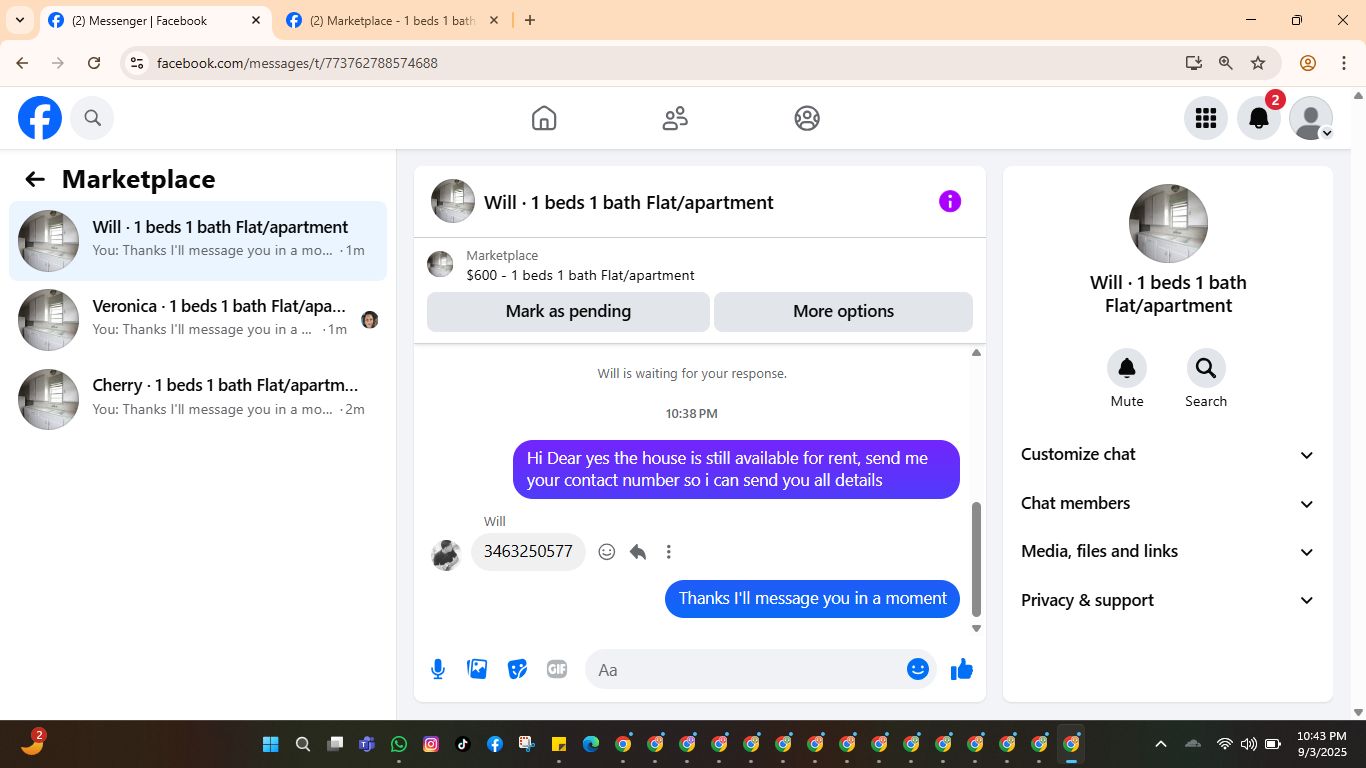Viewport: 1366px width, 768px height.
Task: Open the purple conversation information icon
Action: pos(950,201)
